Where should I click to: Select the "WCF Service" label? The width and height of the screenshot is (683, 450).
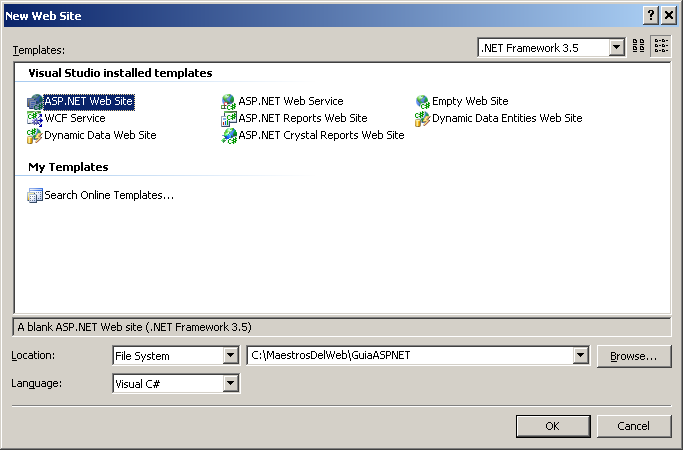(x=75, y=118)
